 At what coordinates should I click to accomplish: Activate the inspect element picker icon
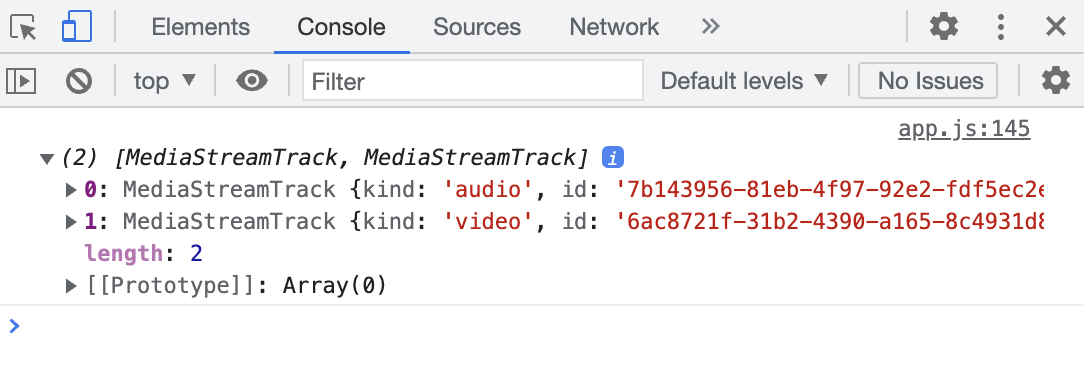(23, 27)
